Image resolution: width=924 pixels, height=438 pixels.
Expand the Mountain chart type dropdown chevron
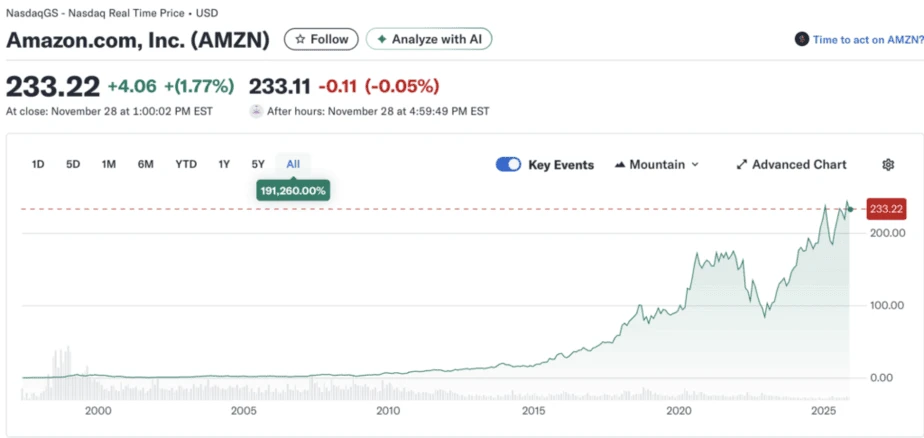point(695,165)
